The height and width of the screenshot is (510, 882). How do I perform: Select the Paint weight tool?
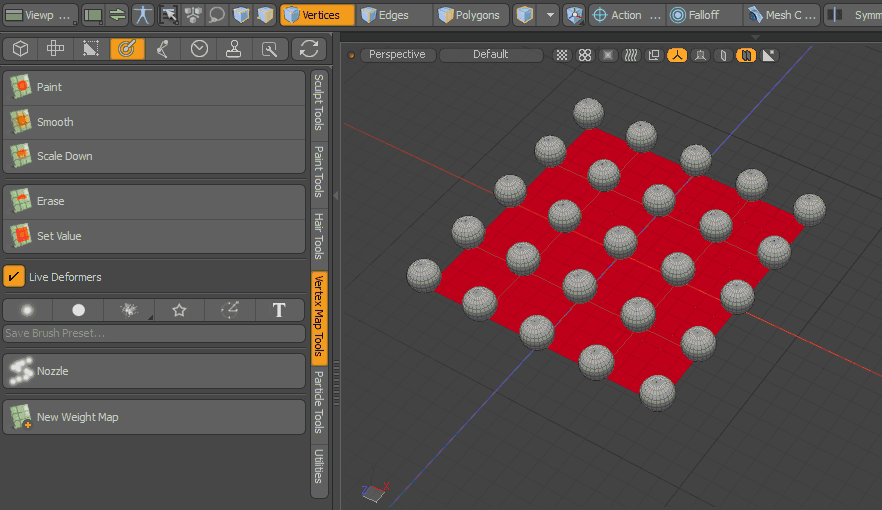click(154, 87)
